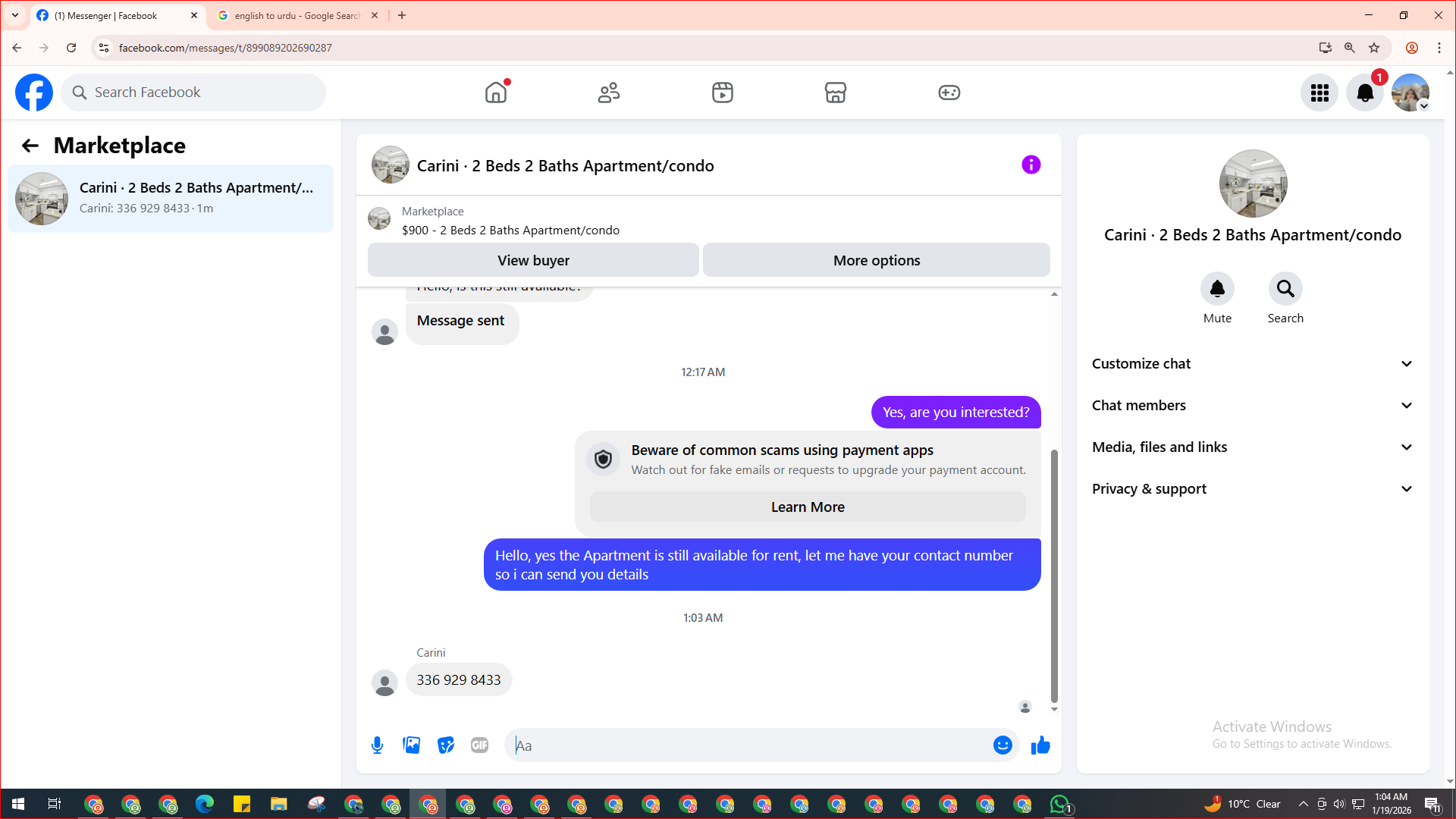Zoom control icon in address bar

pos(1350,48)
